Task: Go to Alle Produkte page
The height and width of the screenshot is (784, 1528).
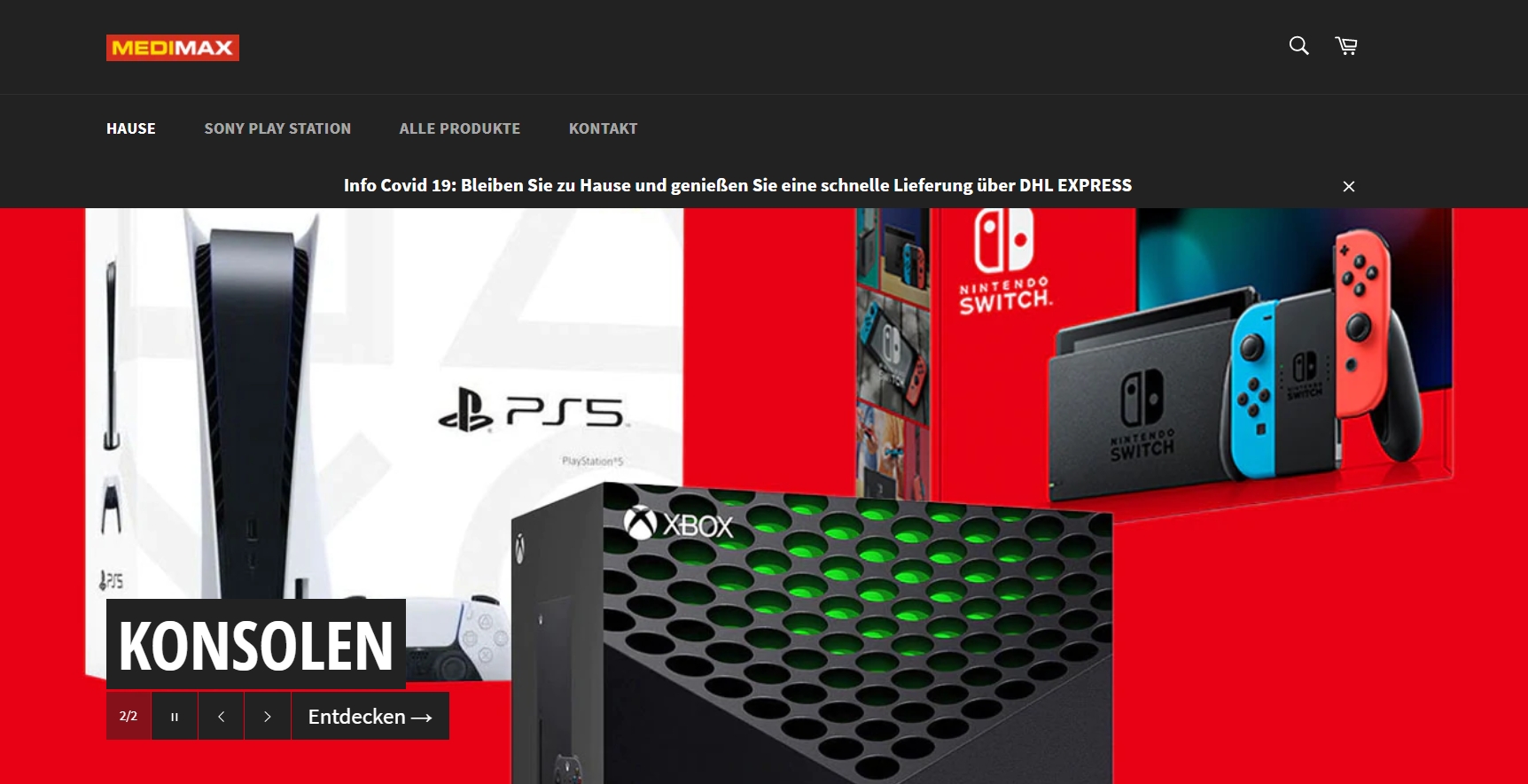Action: [x=460, y=128]
